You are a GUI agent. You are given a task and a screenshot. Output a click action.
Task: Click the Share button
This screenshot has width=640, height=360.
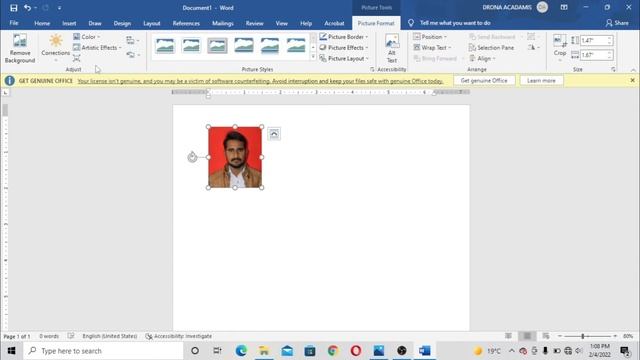point(617,23)
